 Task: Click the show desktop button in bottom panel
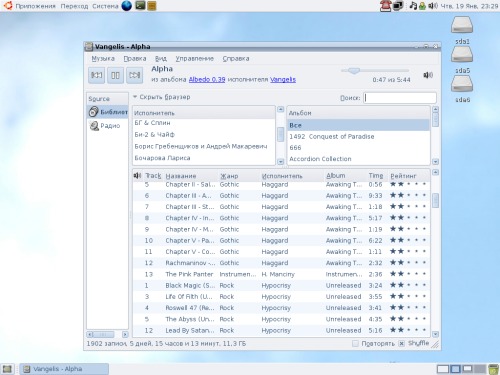[x=7, y=369]
